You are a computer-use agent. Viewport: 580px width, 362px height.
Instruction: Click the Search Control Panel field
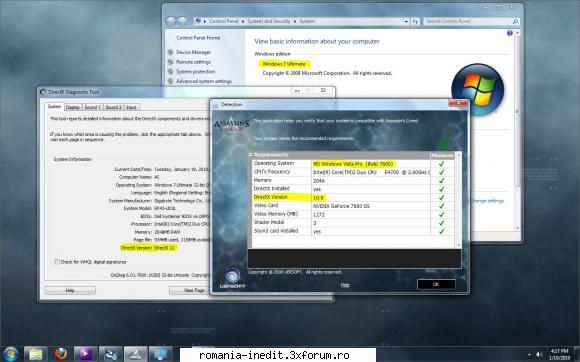point(471,21)
